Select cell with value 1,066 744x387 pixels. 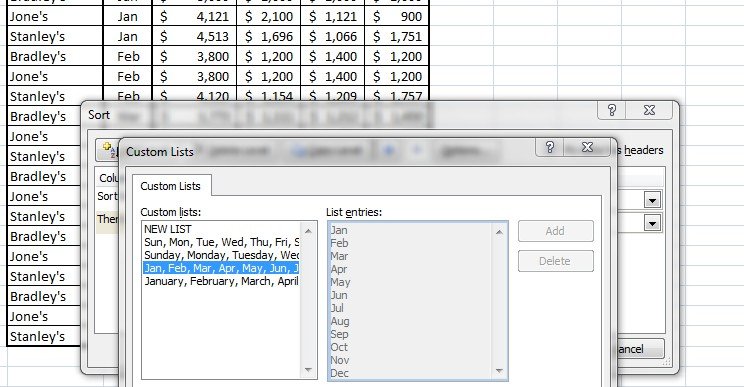[x=333, y=37]
